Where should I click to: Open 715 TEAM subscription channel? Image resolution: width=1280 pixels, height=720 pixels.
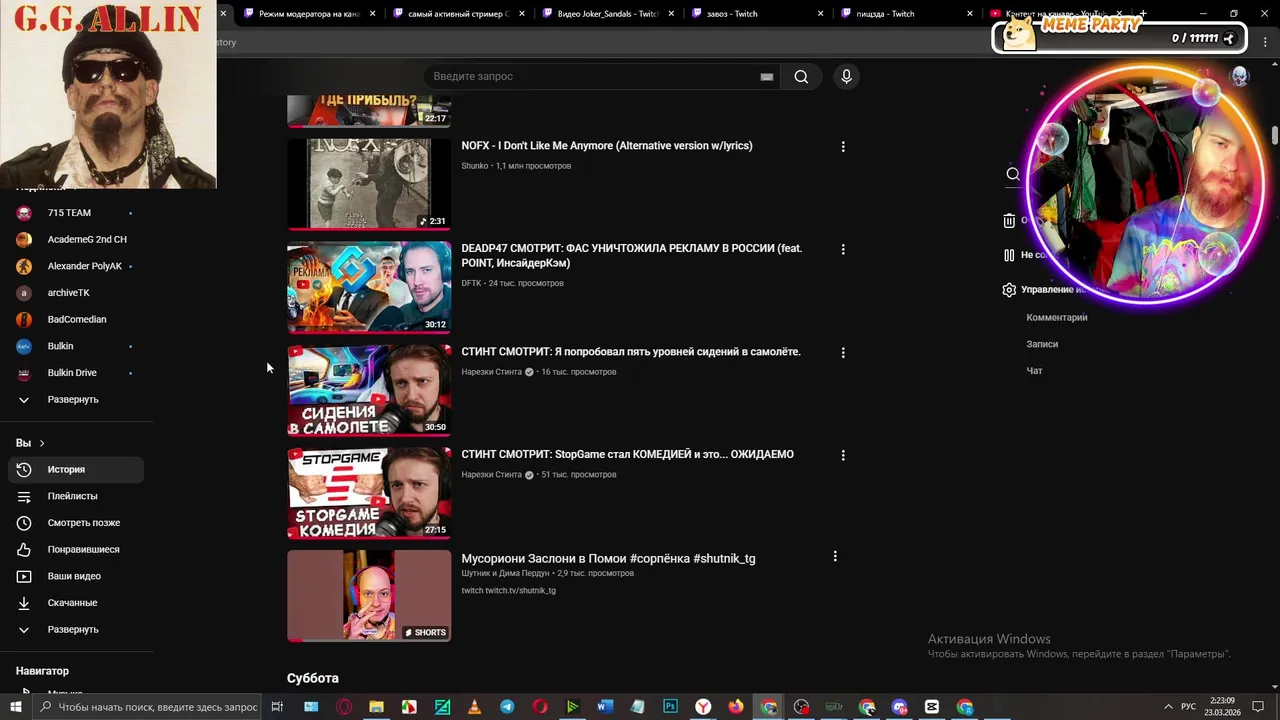76,213
